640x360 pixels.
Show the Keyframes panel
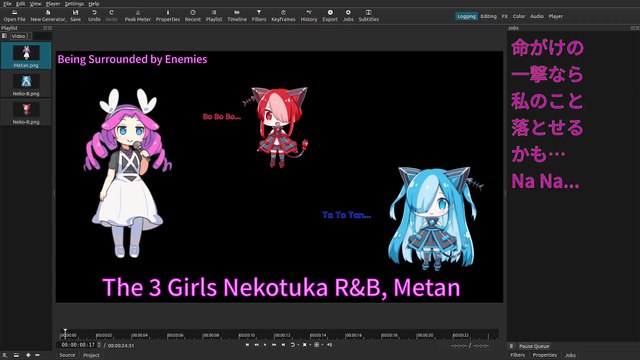click(283, 16)
